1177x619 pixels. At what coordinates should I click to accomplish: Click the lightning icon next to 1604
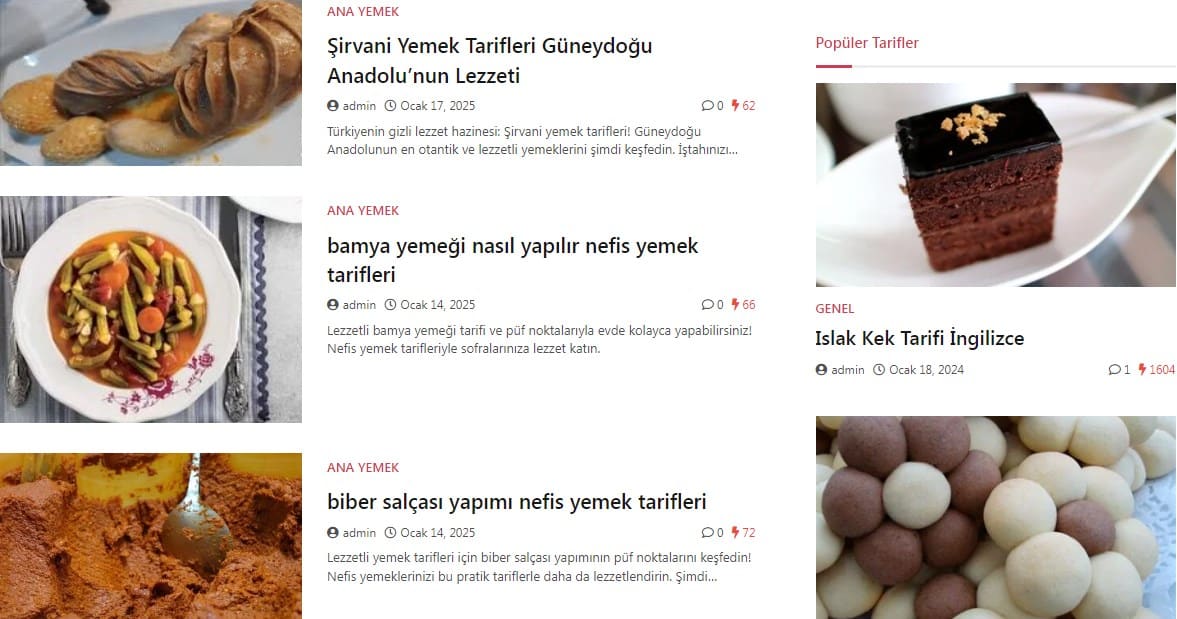pos(1142,369)
